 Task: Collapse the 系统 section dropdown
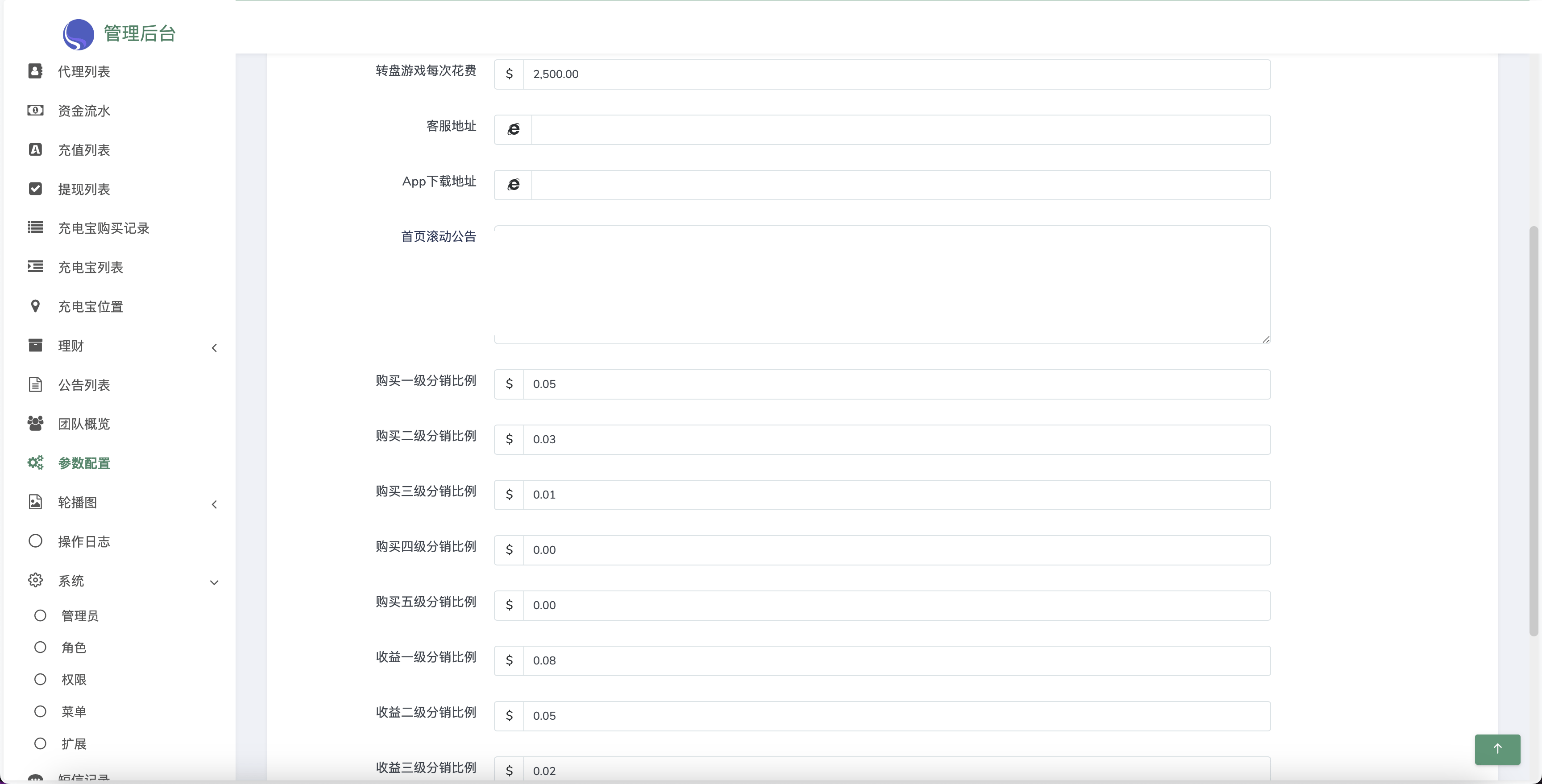pos(214,582)
